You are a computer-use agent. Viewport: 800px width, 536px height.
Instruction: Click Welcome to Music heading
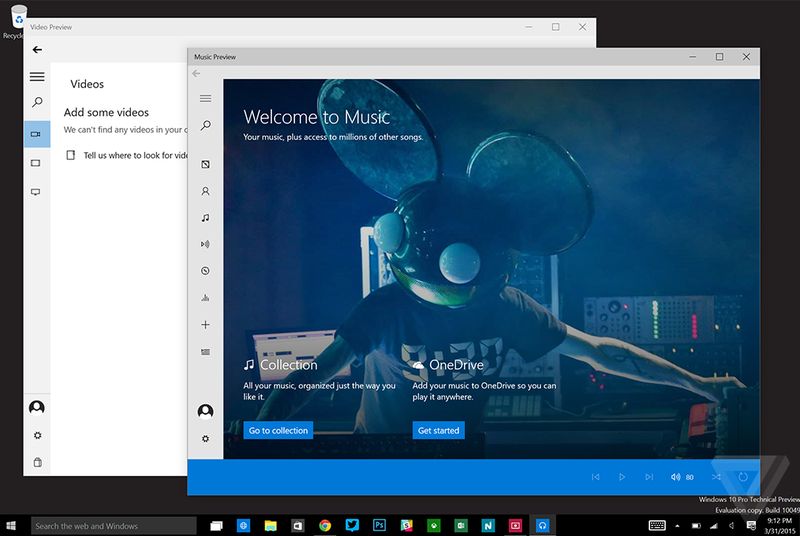[x=317, y=117]
